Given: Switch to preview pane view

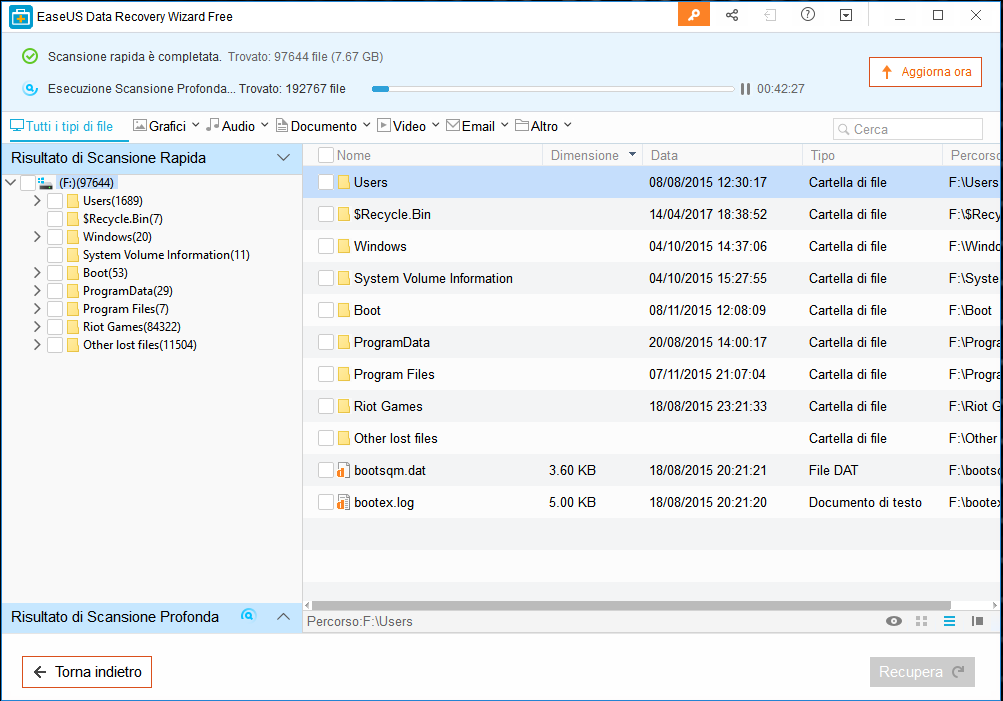Looking at the screenshot, I should coord(977,621).
